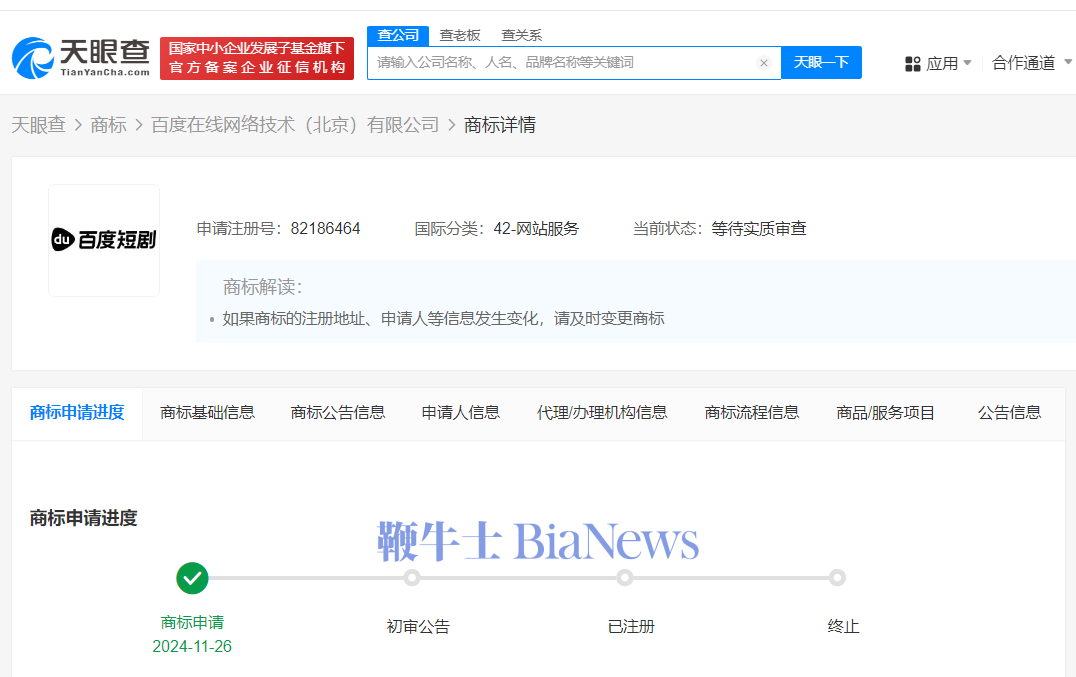Screen dimensions: 1076x677
Task: Click the 百度短剧 trademark thumbnail
Action: click(x=104, y=240)
